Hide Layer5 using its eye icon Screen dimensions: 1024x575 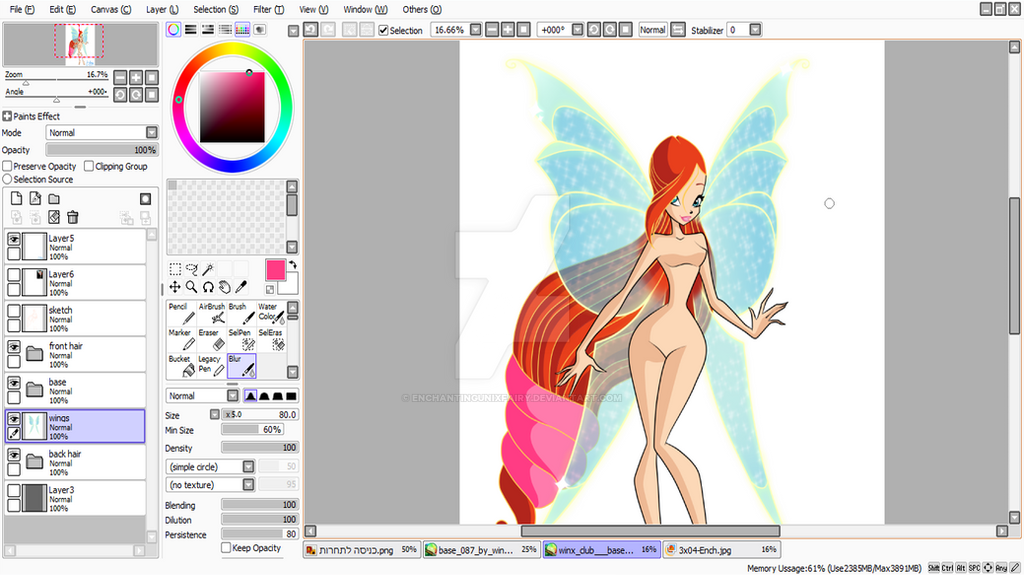point(14,239)
